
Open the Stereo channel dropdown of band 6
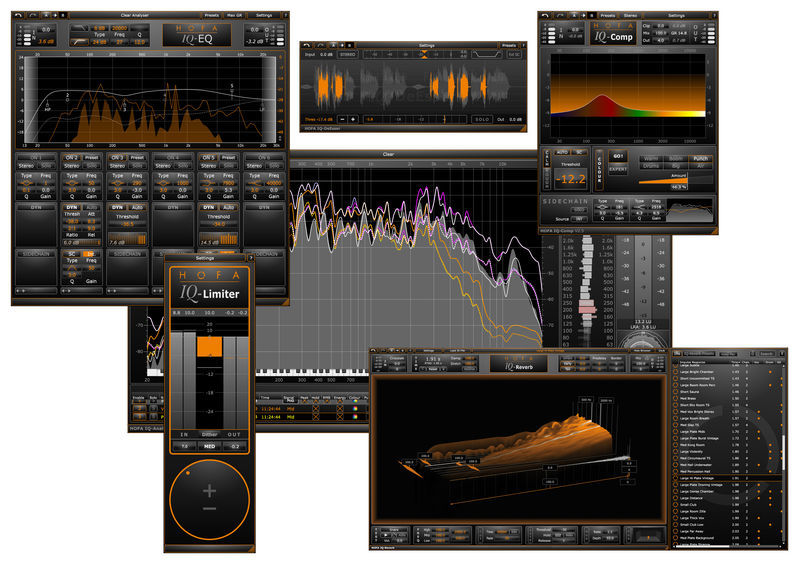point(255,166)
